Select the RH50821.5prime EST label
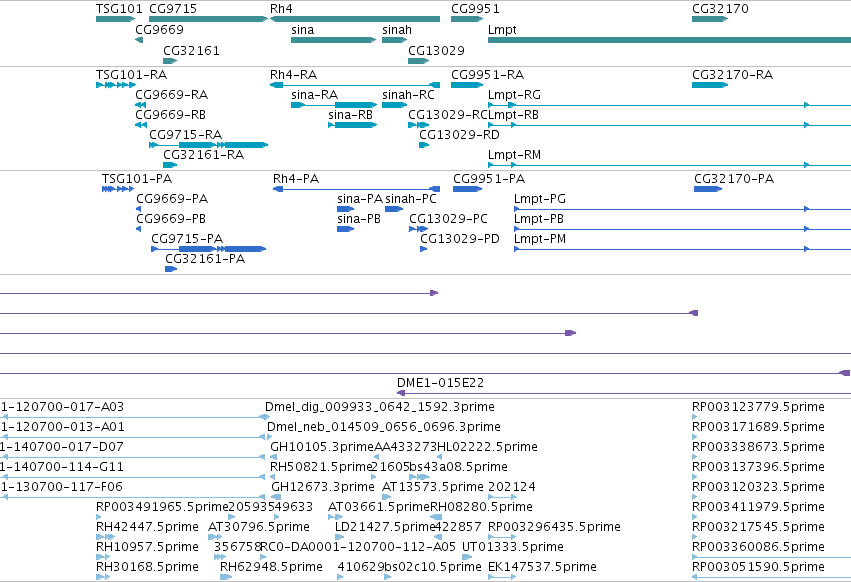Screen dimensions: 851x582 tap(321, 467)
